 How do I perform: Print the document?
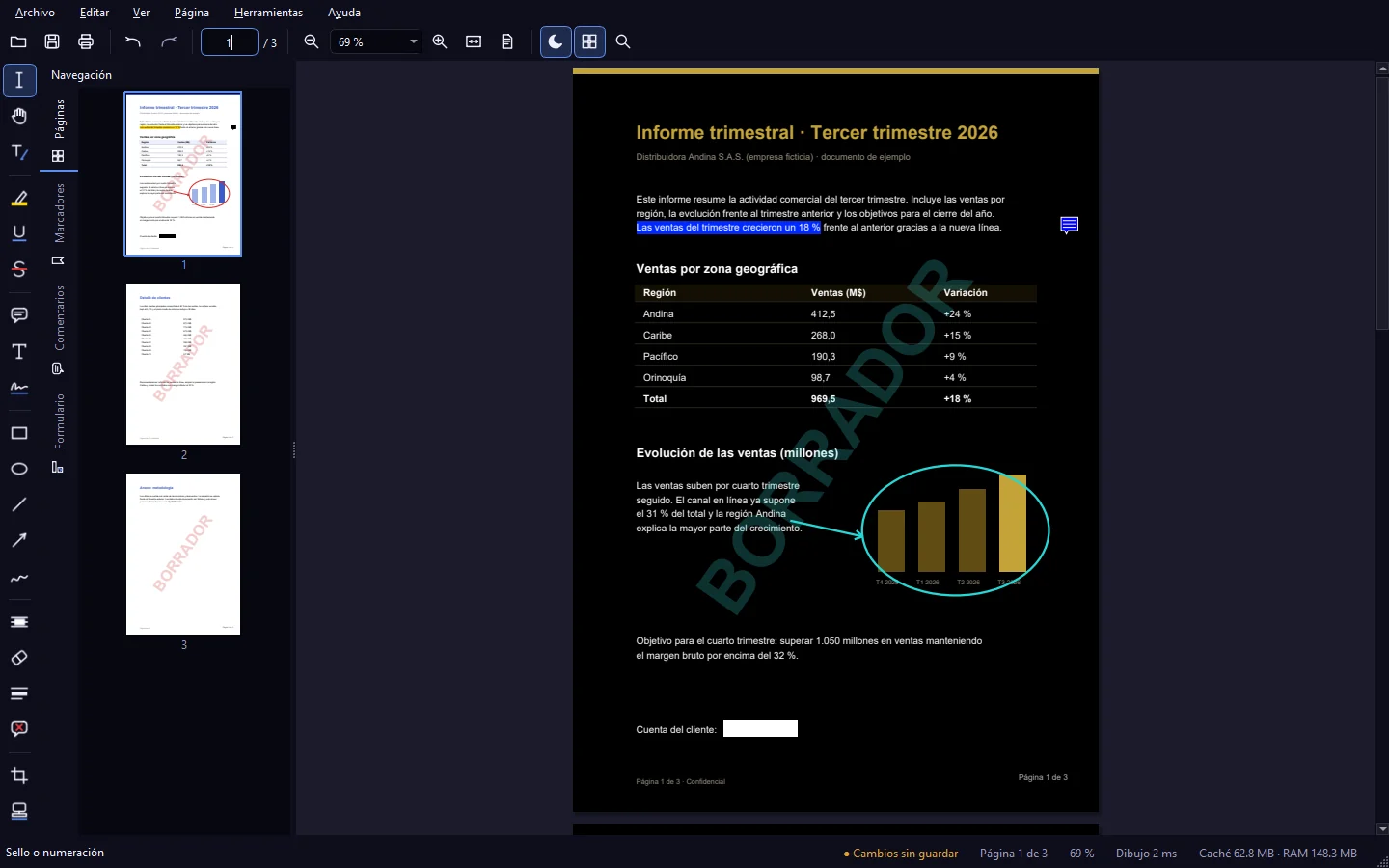(x=86, y=41)
